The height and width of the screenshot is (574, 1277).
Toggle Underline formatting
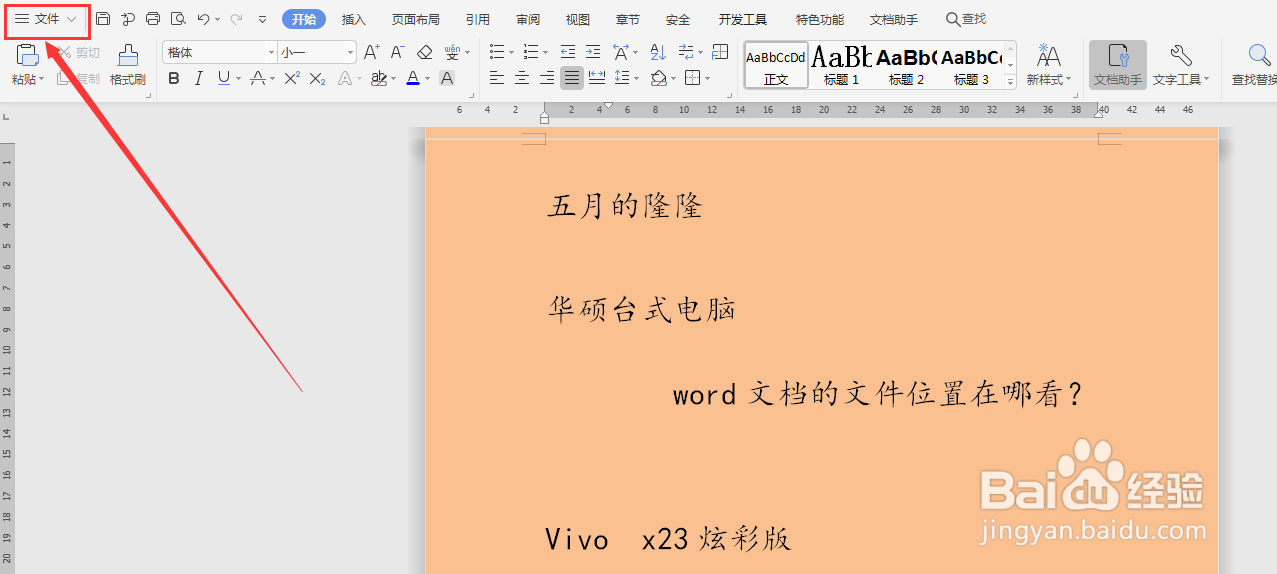point(223,78)
